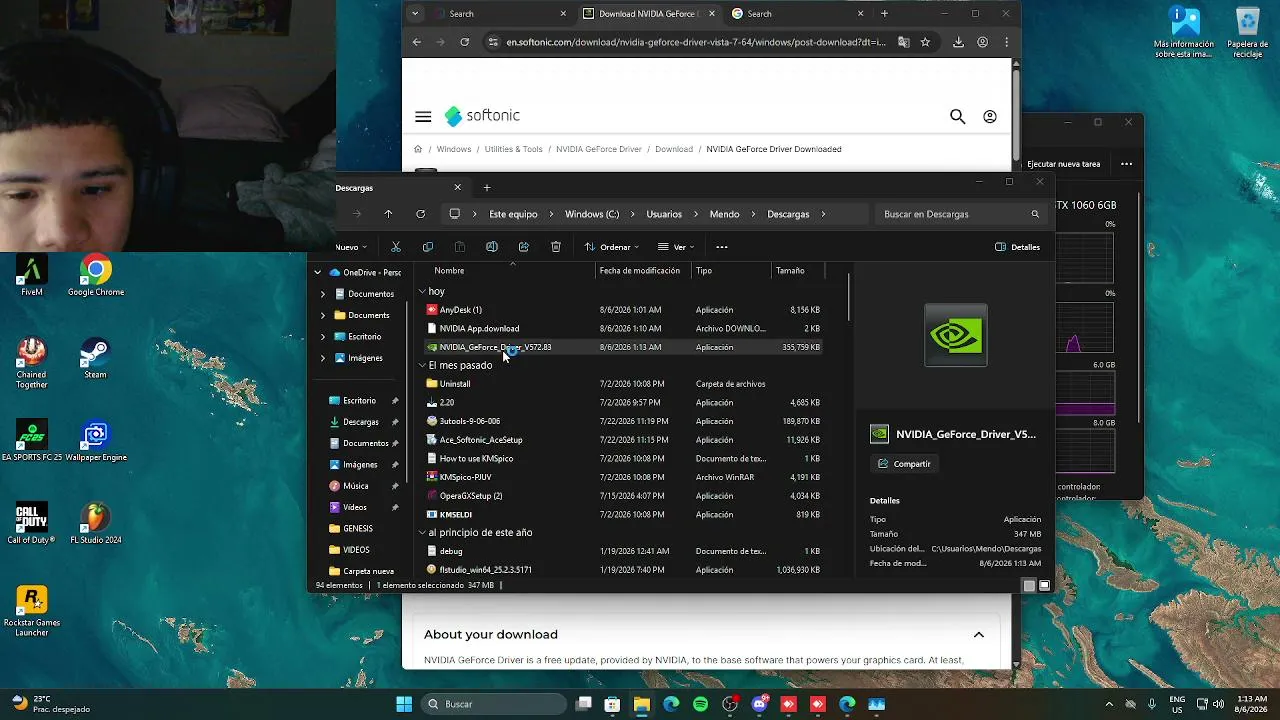Collapse 'al principio de este año' group
This screenshot has height=720, width=1280.
pyautogui.click(x=422, y=533)
